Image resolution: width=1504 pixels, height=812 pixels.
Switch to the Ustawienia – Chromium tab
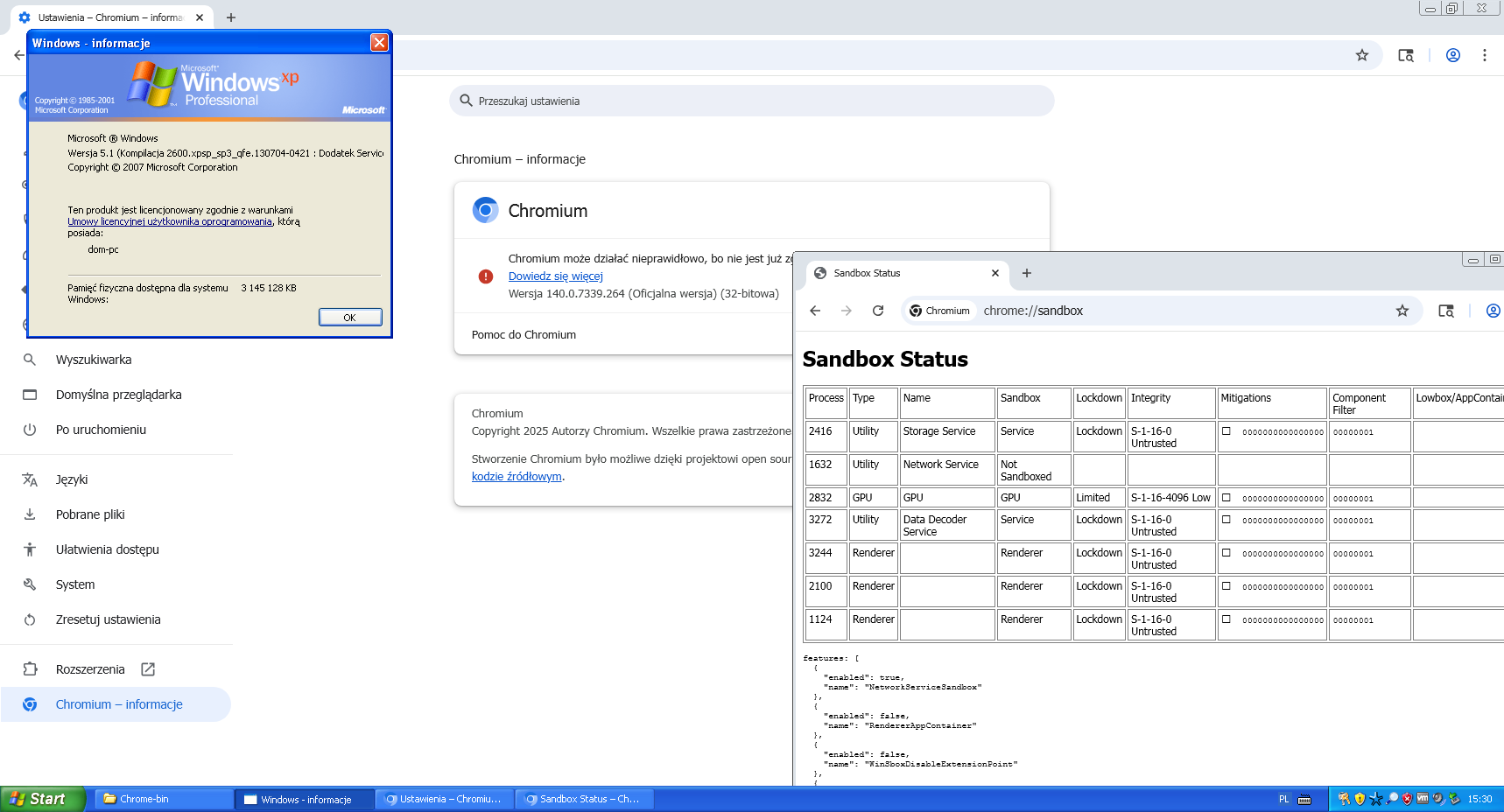111,17
